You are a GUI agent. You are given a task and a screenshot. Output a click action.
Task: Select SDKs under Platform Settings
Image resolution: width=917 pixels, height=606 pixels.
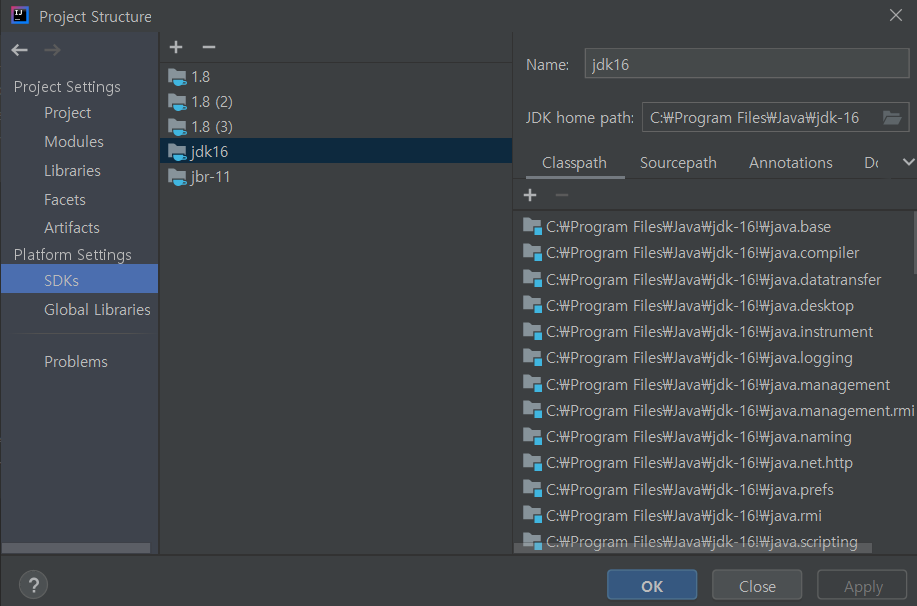tap(80, 280)
